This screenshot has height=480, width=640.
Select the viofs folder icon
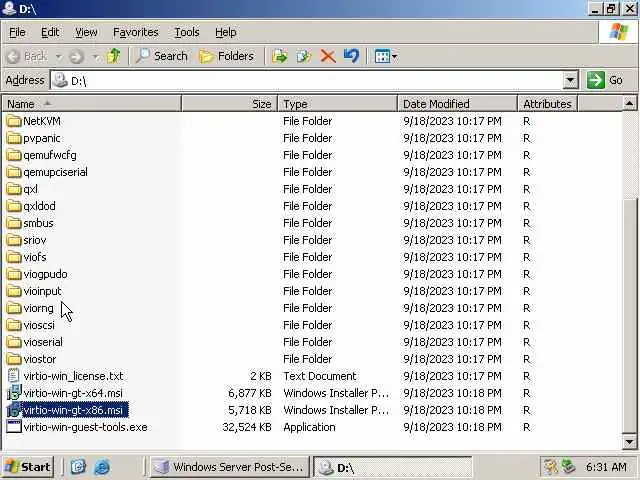(x=14, y=257)
